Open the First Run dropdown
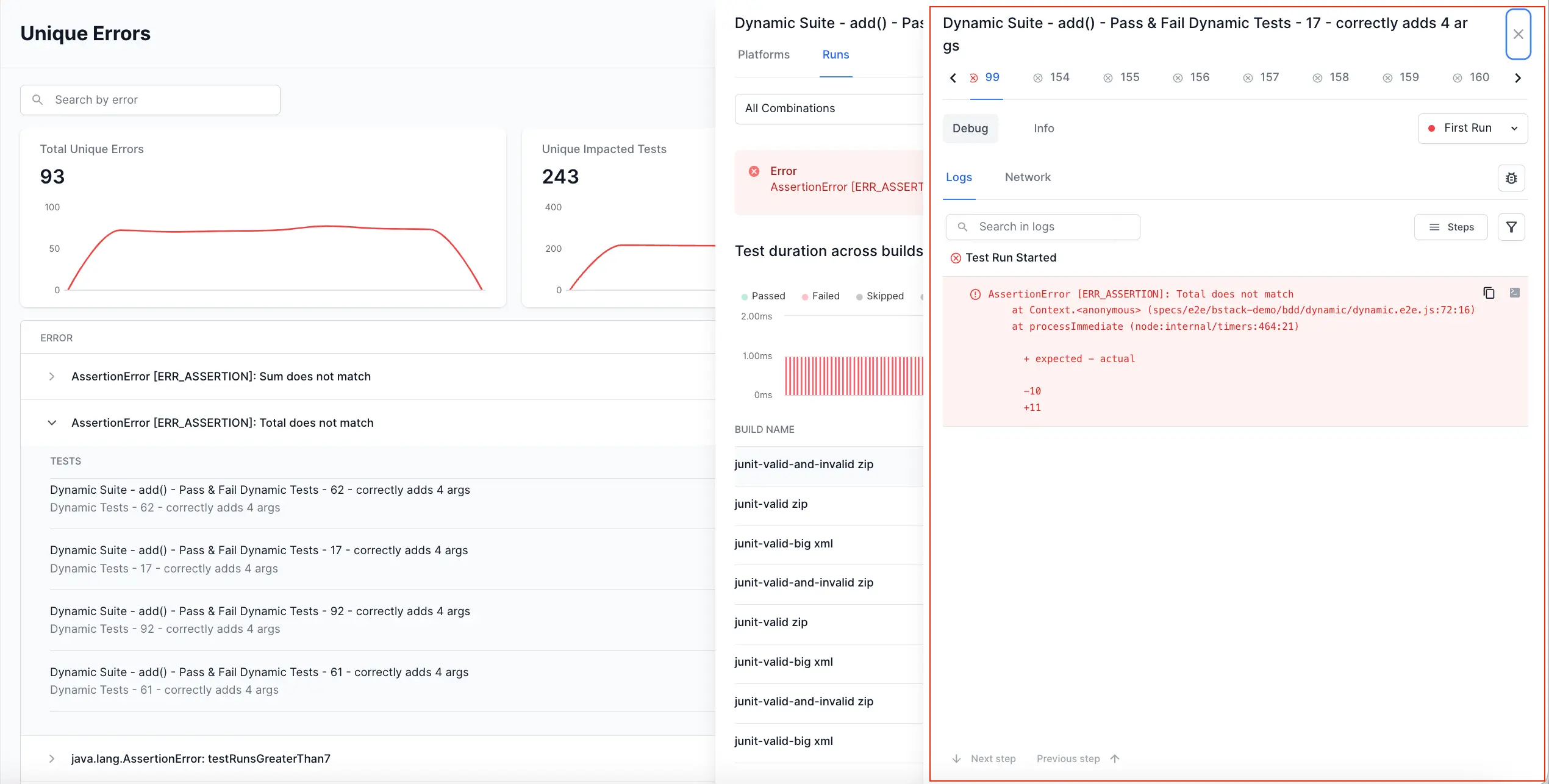Screen dimensions: 1549x784 tap(1472, 128)
